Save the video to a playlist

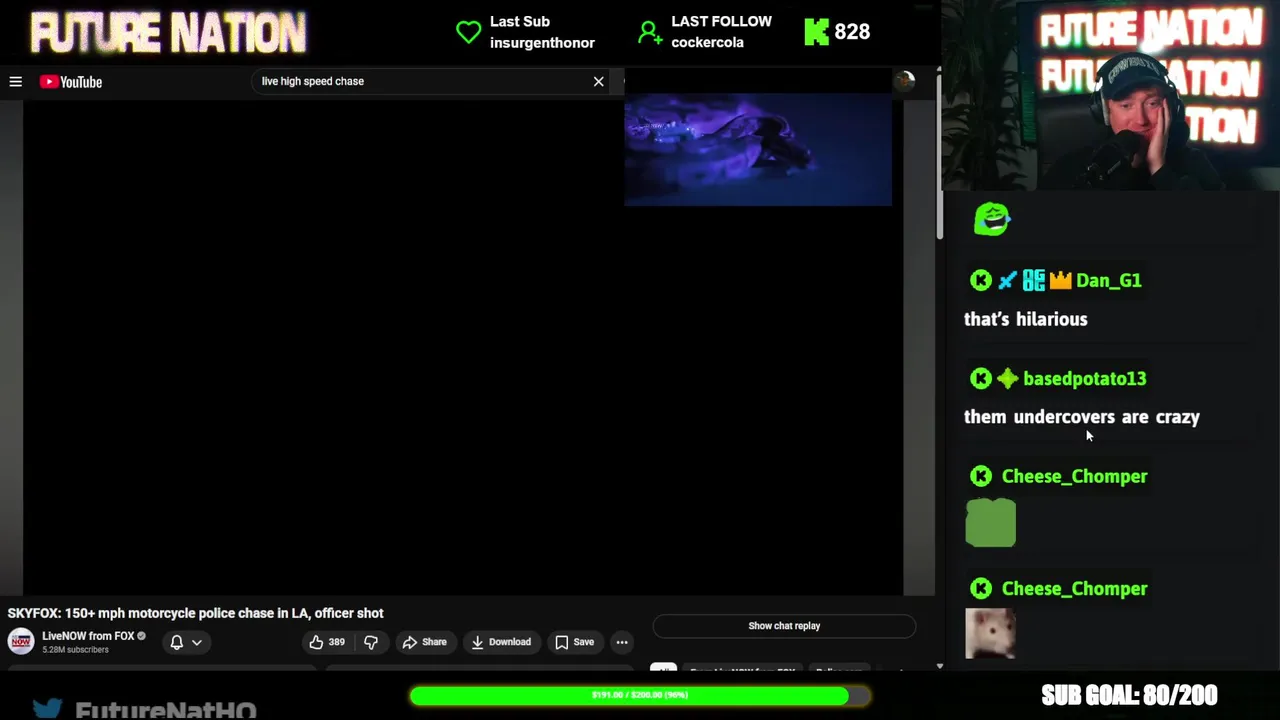(574, 642)
